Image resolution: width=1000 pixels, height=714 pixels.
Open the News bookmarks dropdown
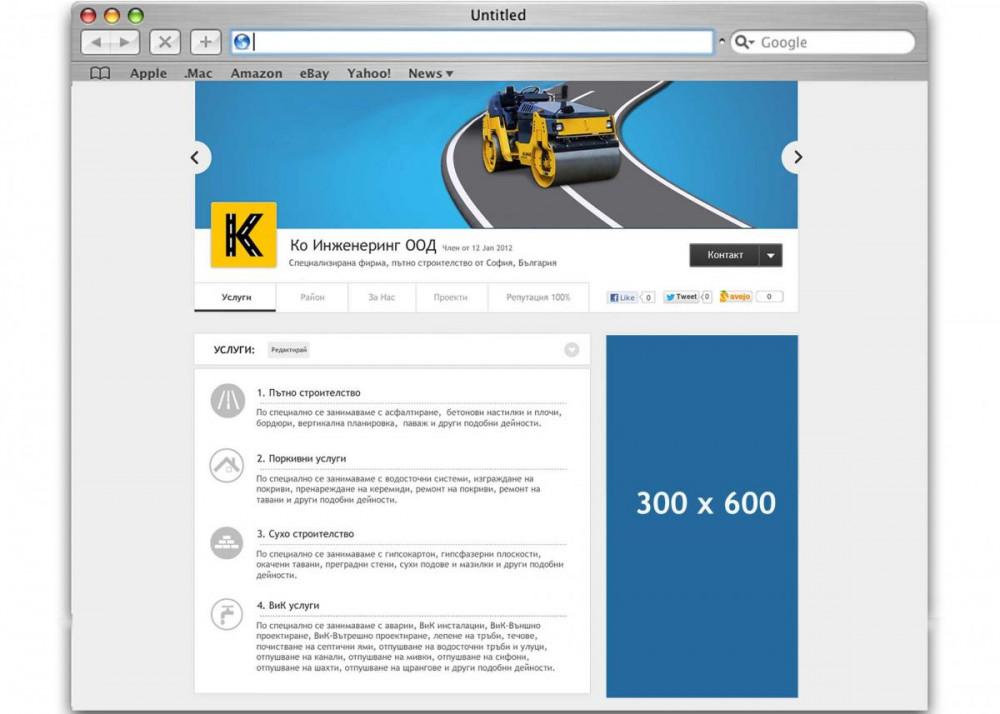(430, 73)
